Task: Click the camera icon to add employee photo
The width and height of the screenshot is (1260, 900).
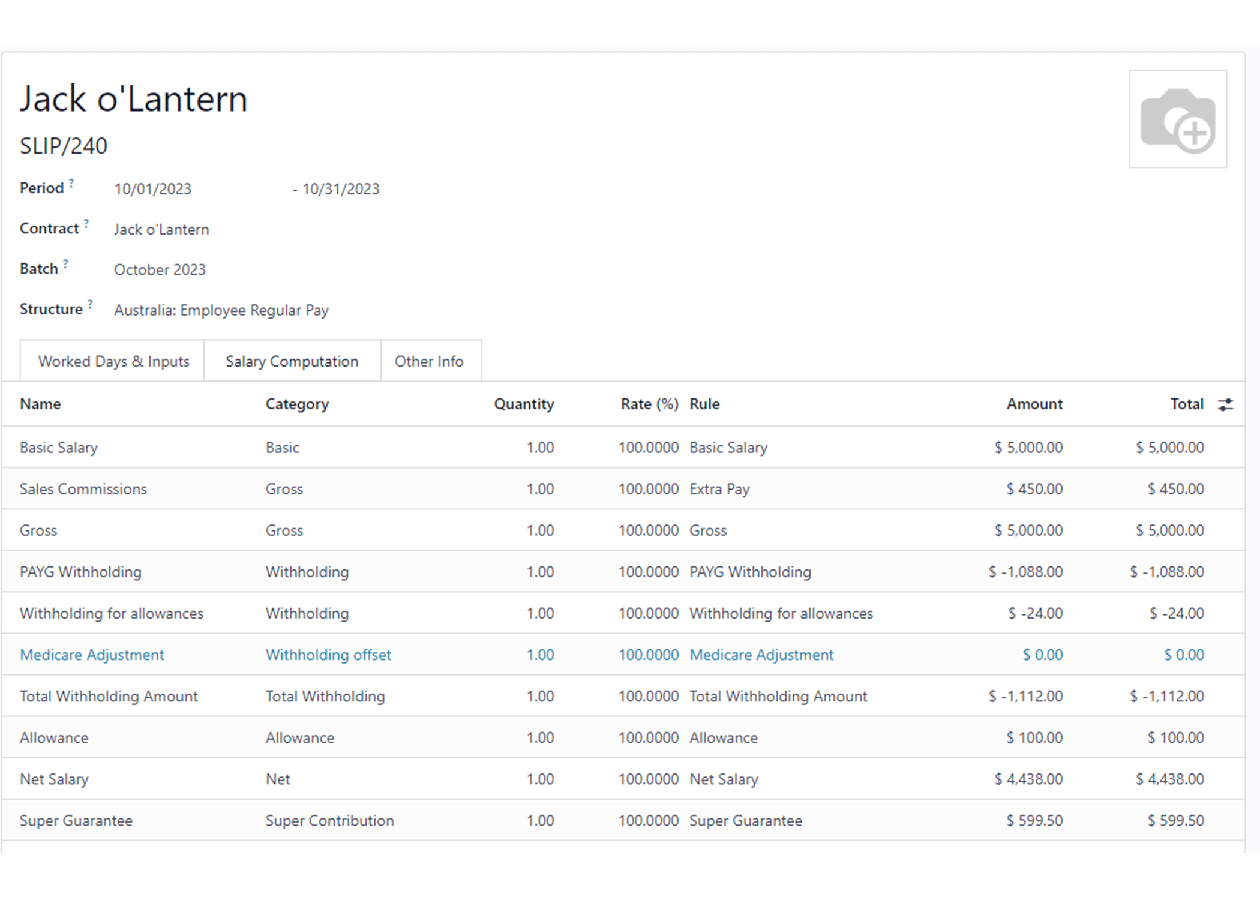Action: click(1178, 118)
